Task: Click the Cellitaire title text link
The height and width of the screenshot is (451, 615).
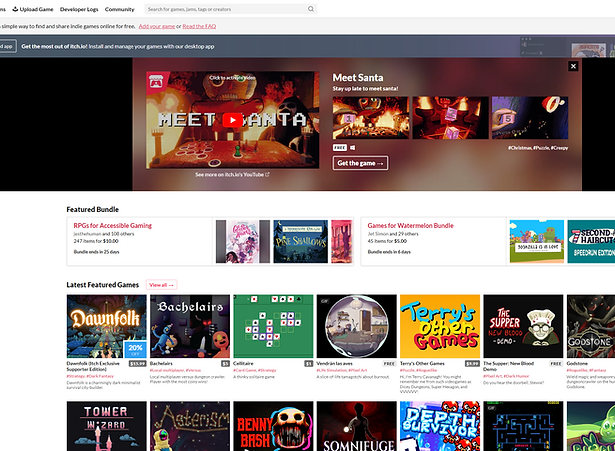Action: tap(243, 364)
